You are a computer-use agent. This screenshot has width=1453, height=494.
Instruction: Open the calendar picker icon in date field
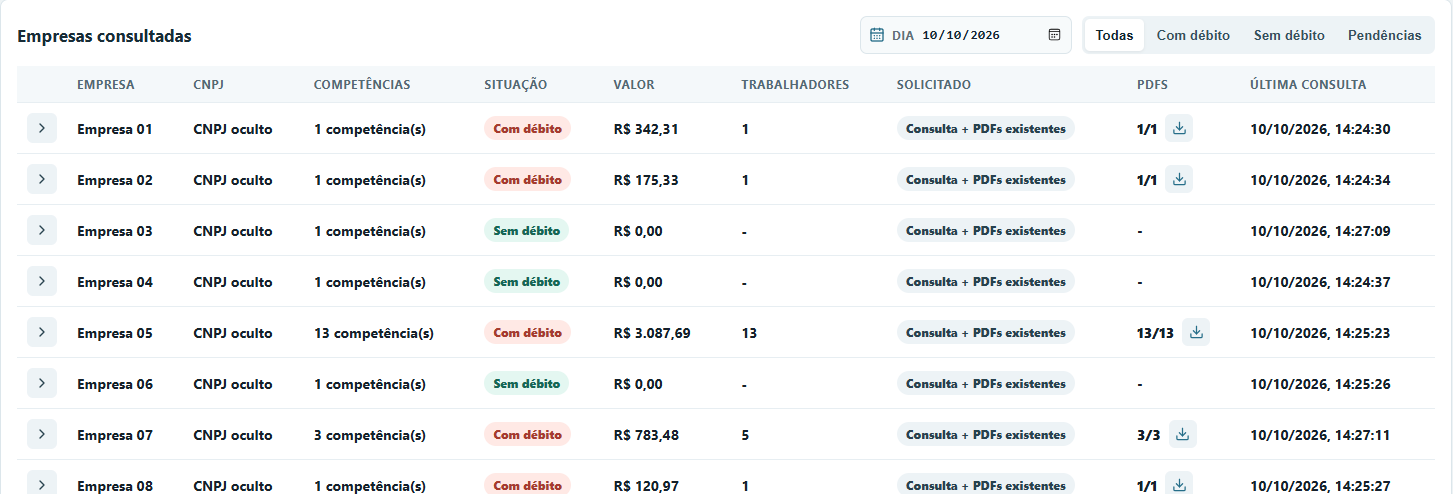tap(1054, 35)
